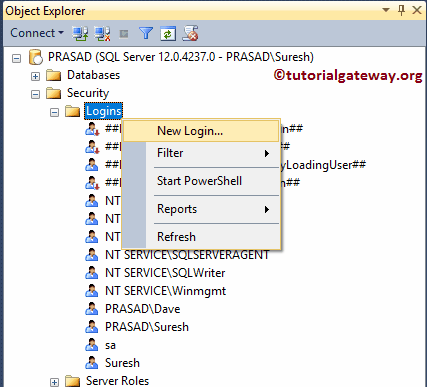Select the Databases tree item
The height and width of the screenshot is (387, 427).
click(93, 75)
